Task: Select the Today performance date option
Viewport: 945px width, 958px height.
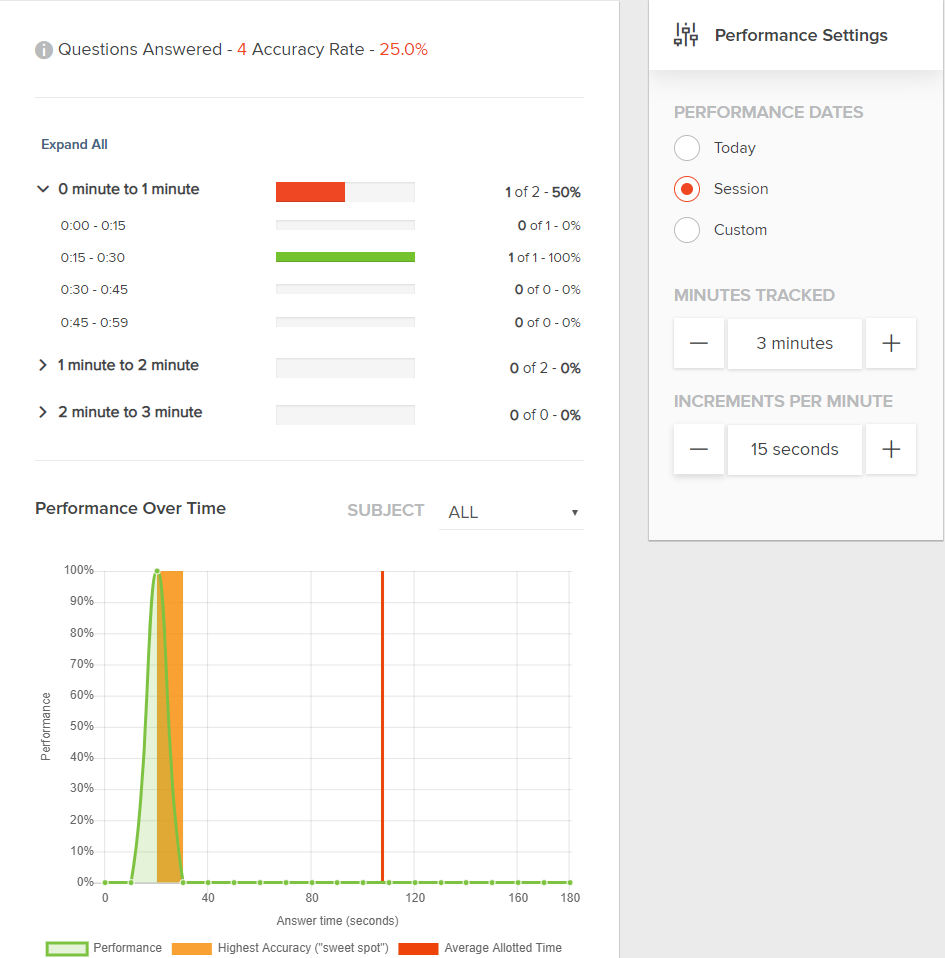Action: (x=687, y=148)
